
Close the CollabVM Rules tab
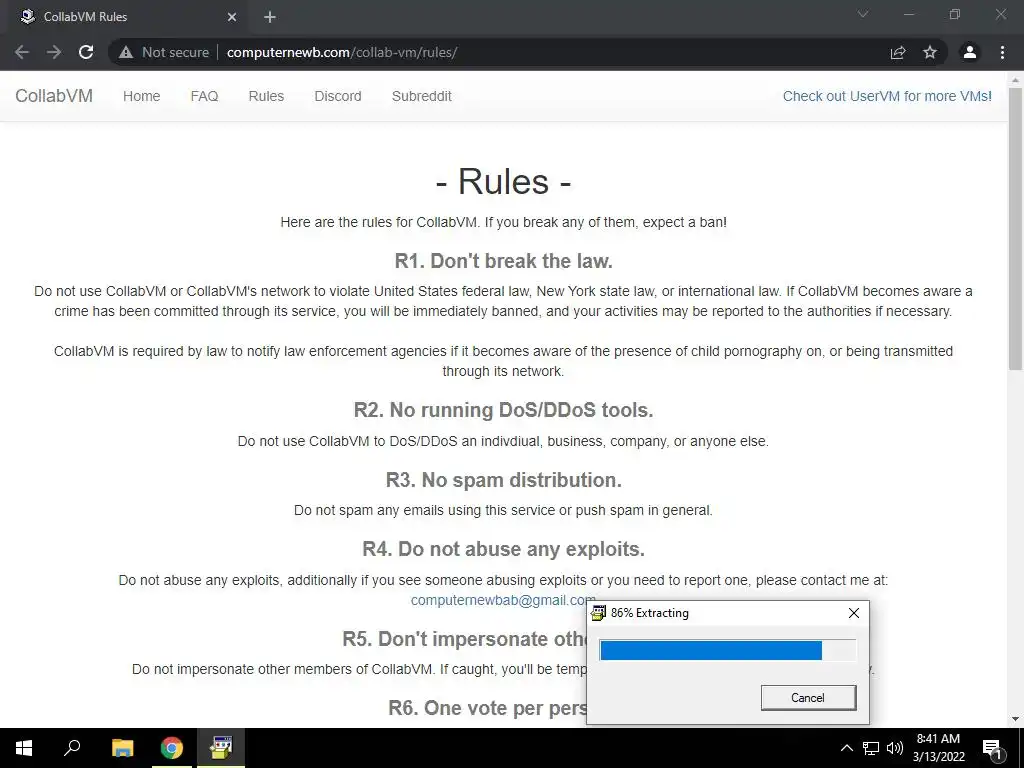(232, 17)
